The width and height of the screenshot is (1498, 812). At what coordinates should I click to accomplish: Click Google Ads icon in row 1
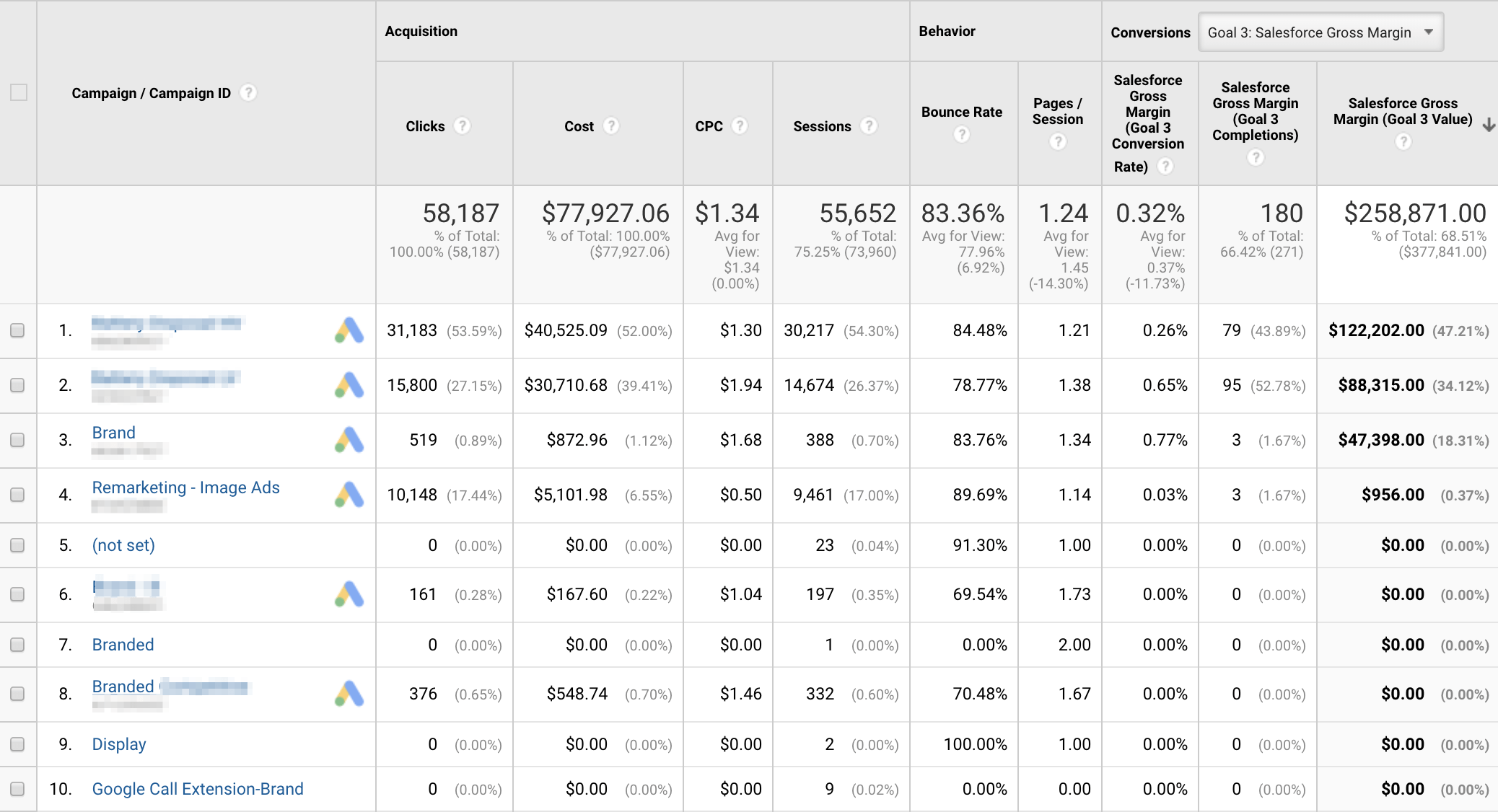click(349, 330)
